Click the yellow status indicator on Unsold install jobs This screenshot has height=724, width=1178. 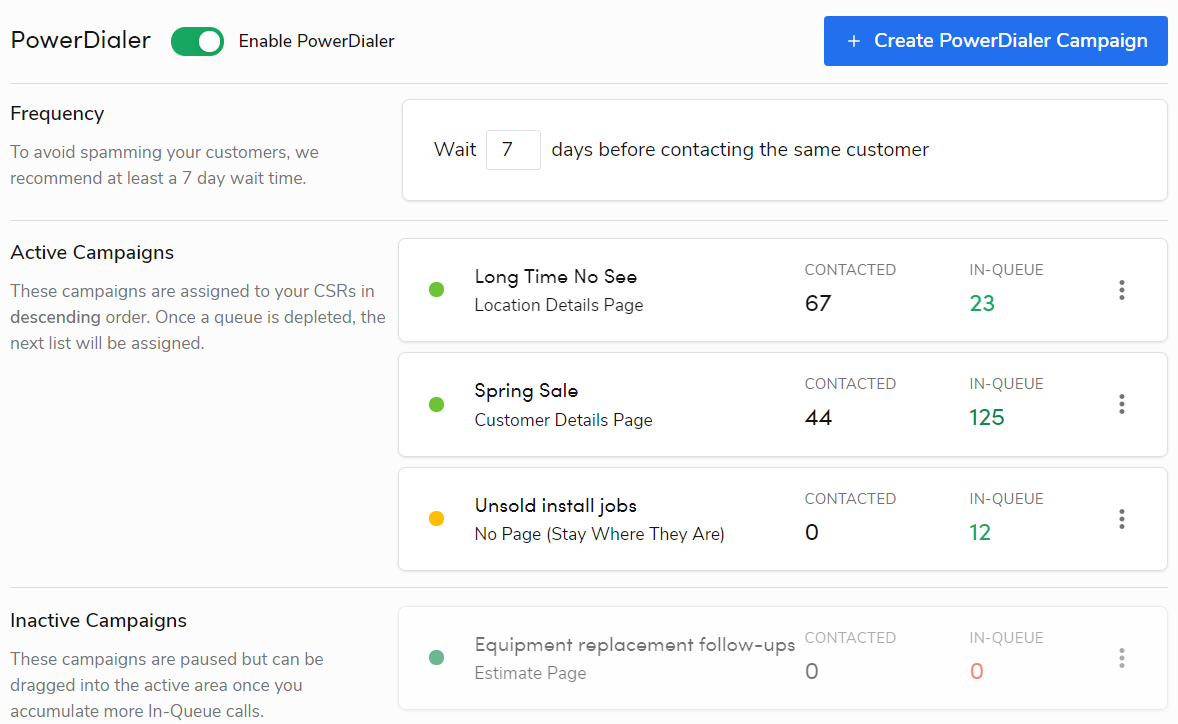pyautogui.click(x=436, y=519)
